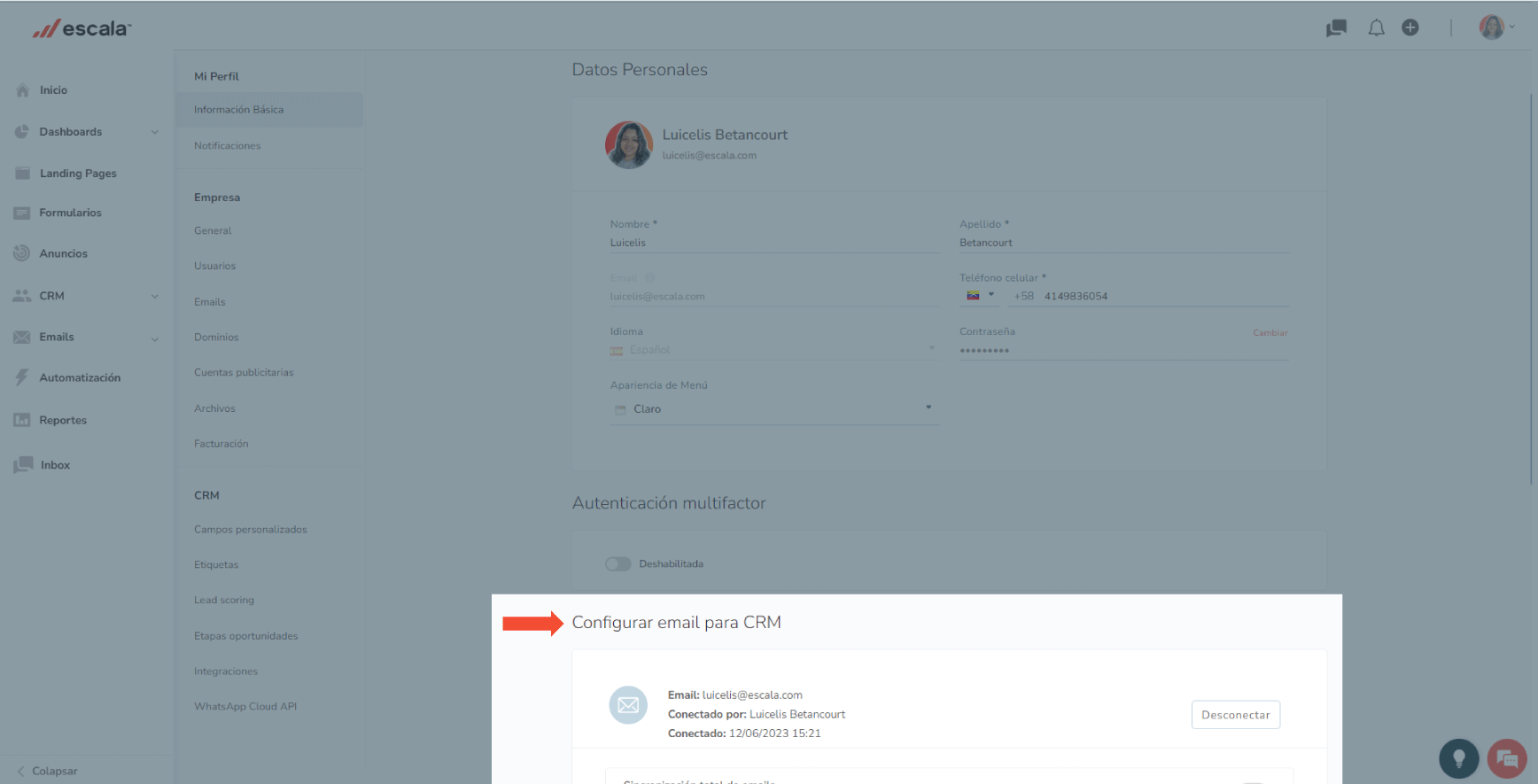
Task: Open the red chat support bubble
Action: (1507, 758)
